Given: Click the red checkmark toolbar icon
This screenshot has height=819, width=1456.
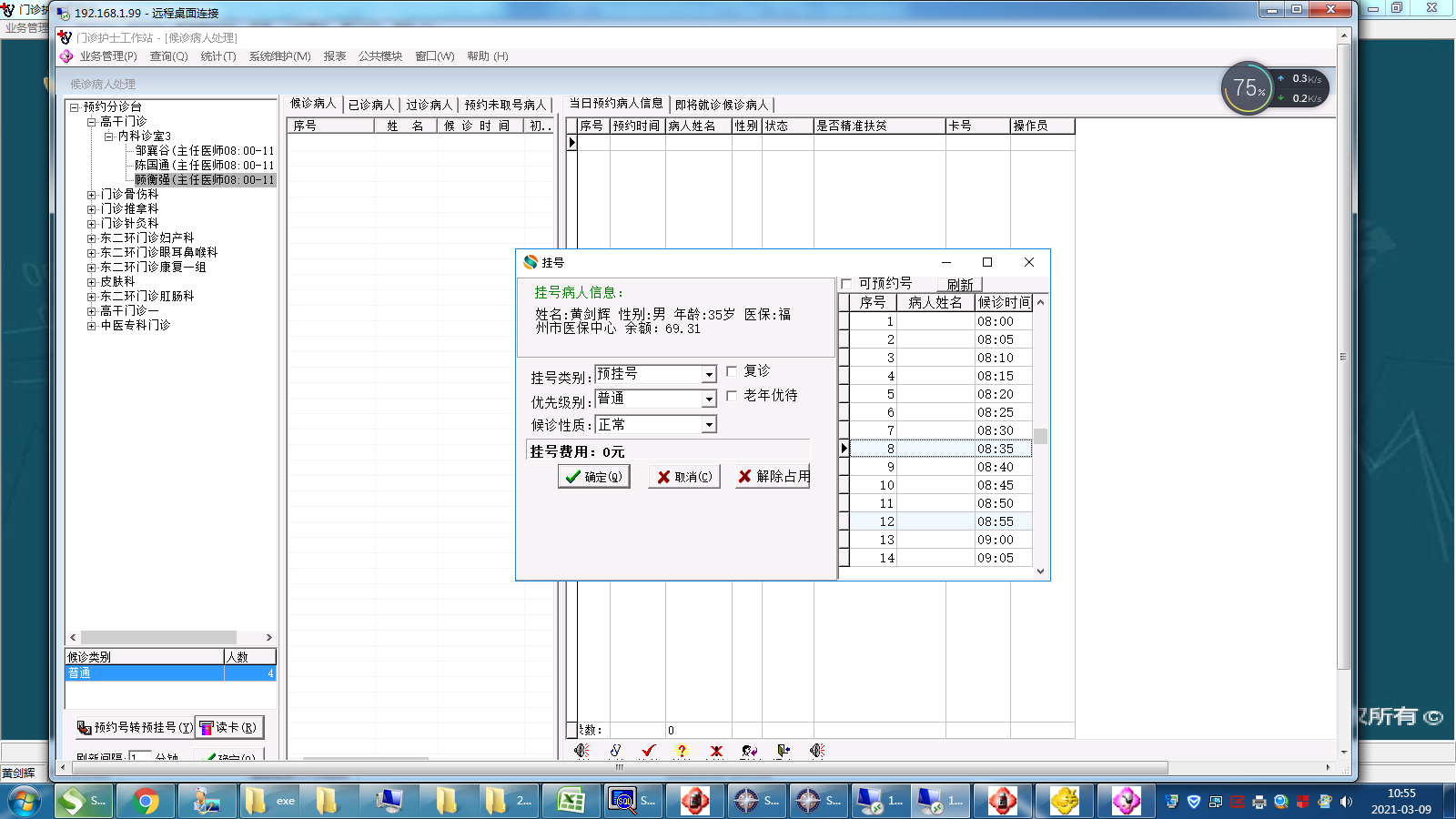Looking at the screenshot, I should tap(648, 751).
